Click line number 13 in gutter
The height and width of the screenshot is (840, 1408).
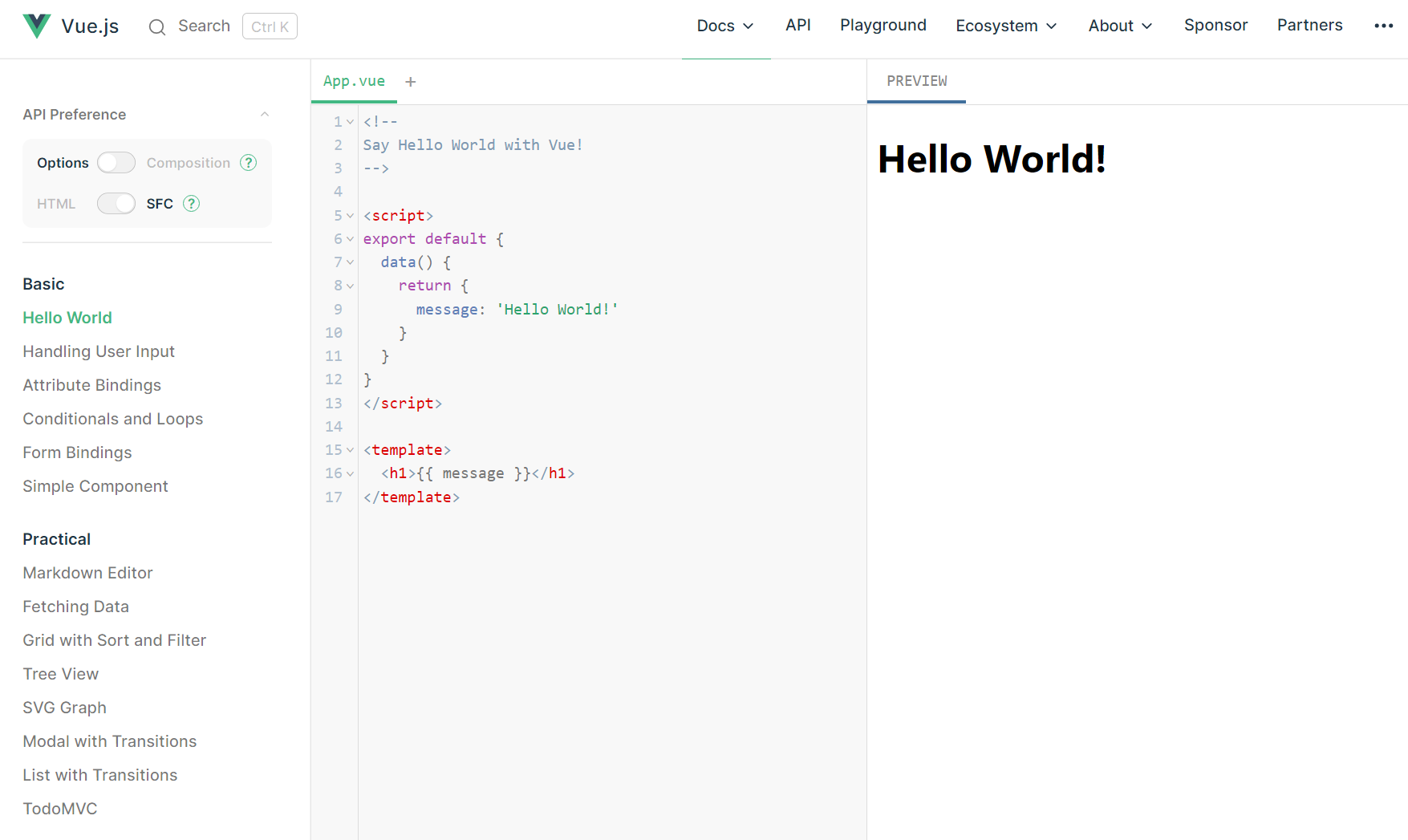[x=334, y=404]
